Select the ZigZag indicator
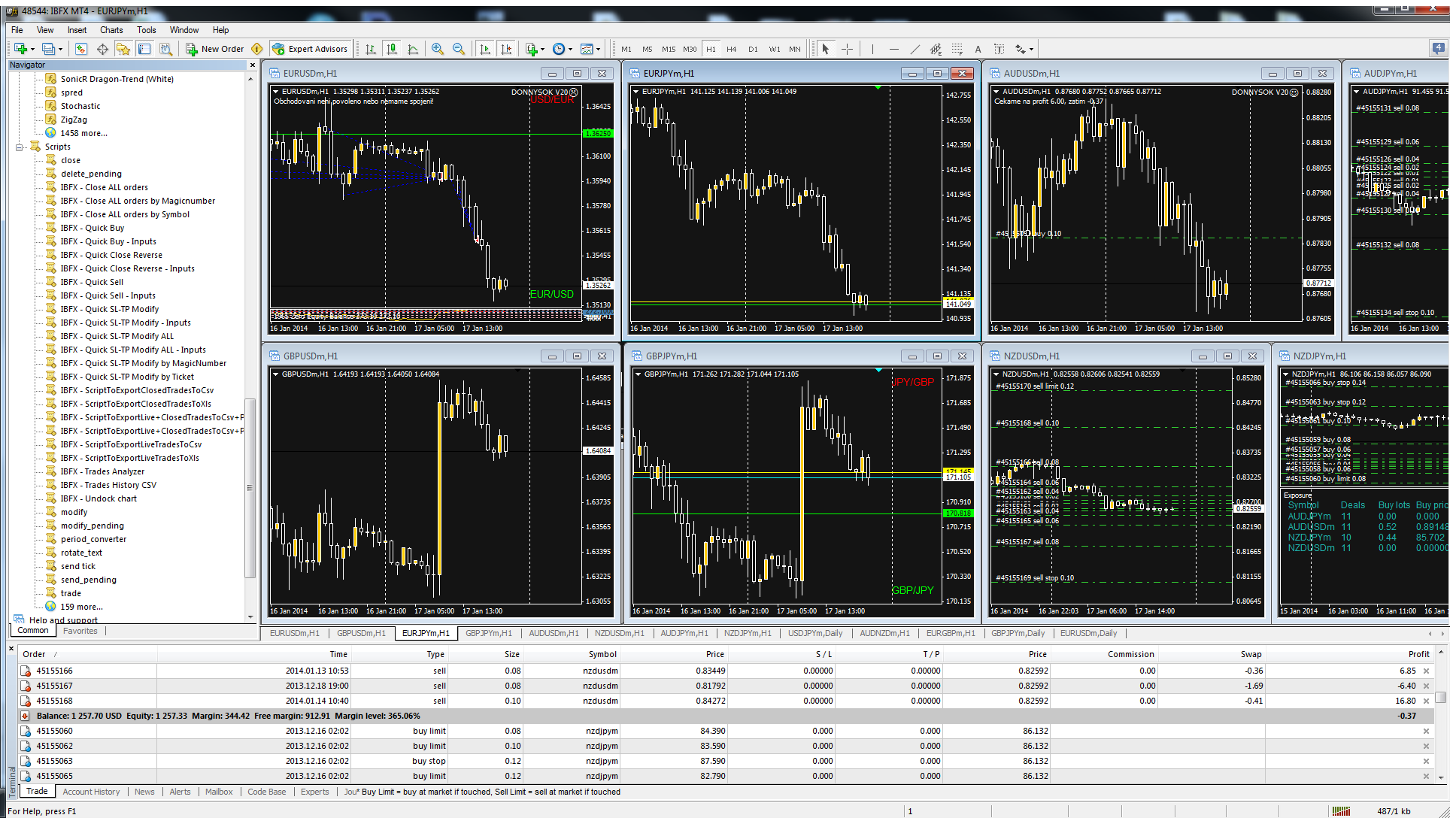 (x=74, y=120)
